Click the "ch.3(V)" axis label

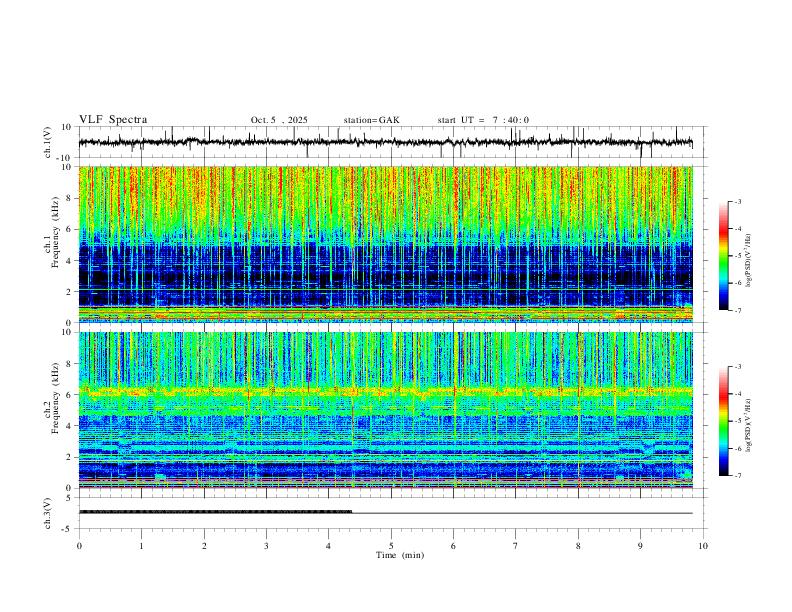click(48, 513)
